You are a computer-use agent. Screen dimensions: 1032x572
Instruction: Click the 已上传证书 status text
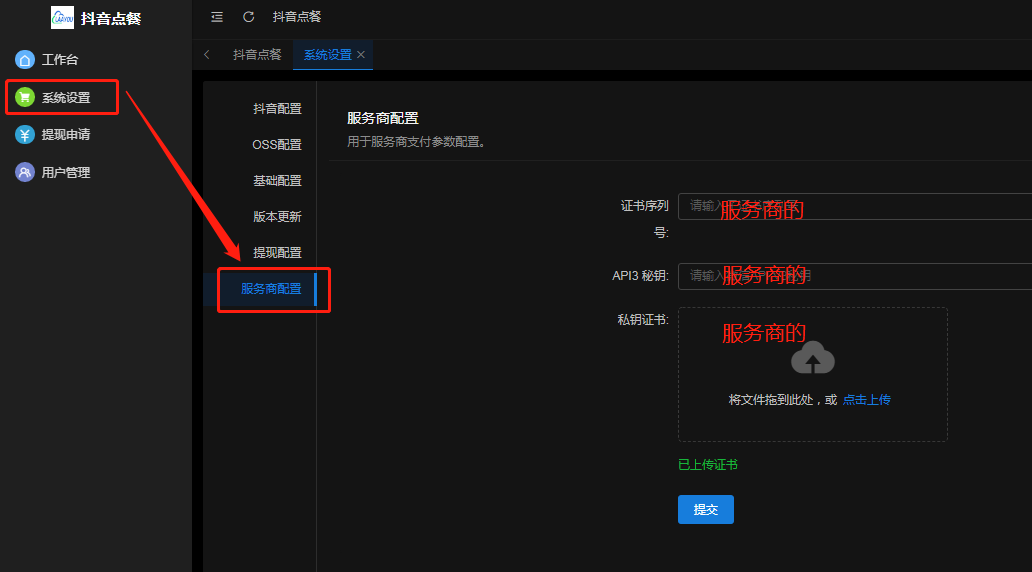[x=708, y=465]
